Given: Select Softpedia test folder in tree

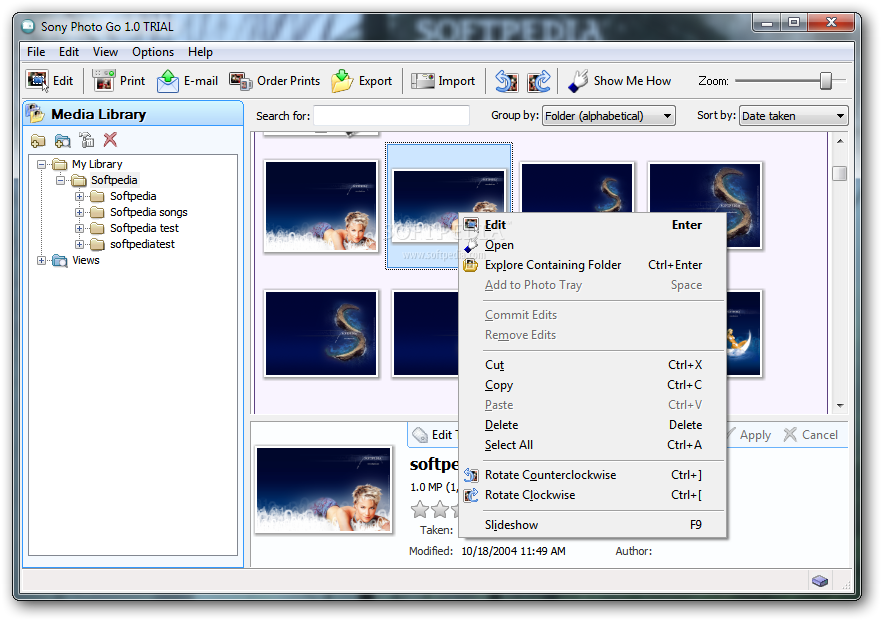Looking at the screenshot, I should tap(144, 228).
